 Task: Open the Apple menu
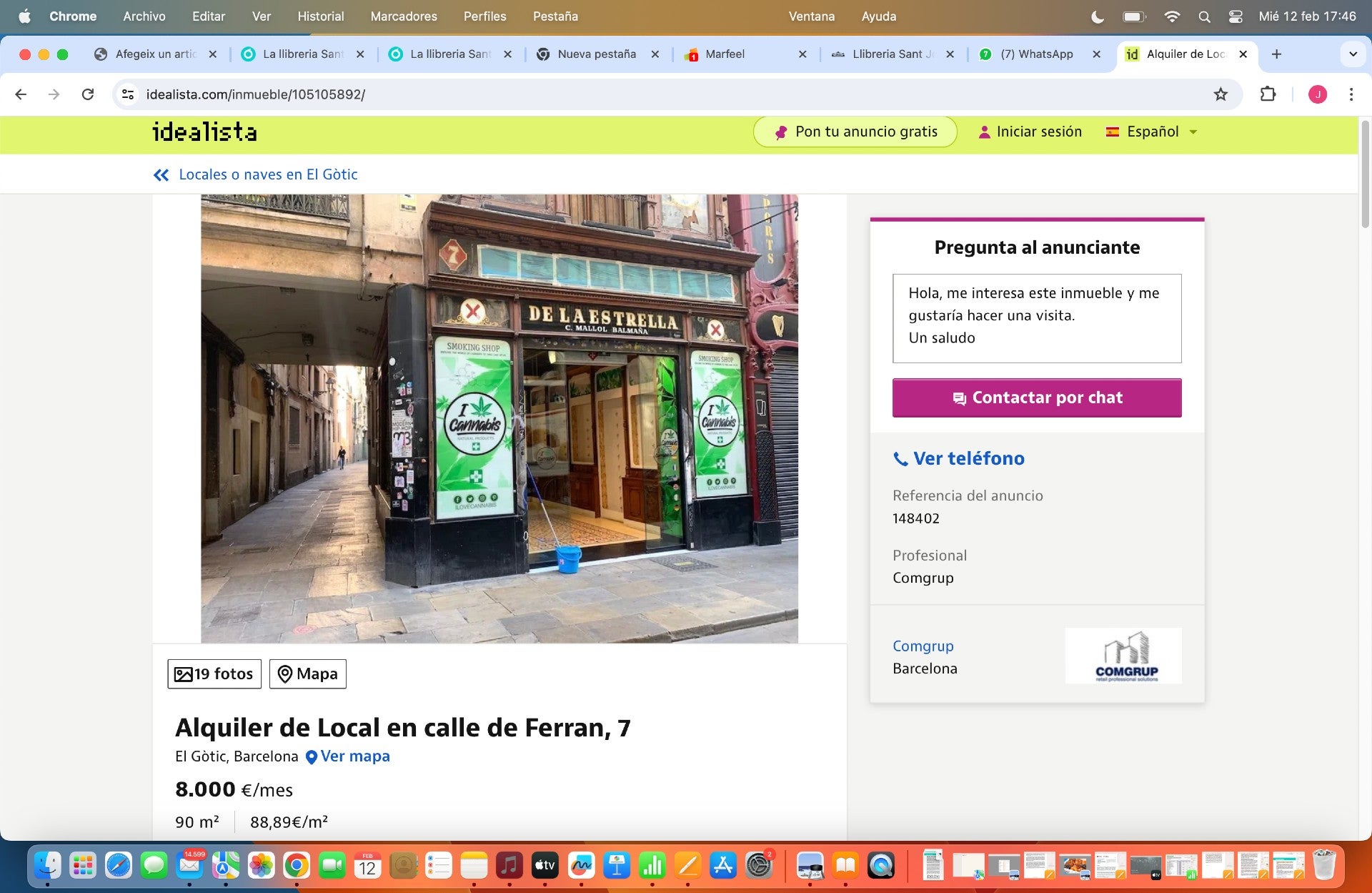[25, 16]
